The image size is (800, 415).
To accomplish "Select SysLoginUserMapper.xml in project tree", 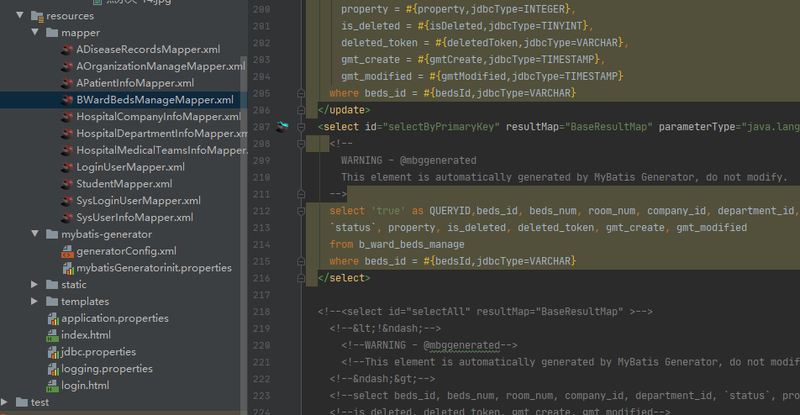I will pos(138,201).
